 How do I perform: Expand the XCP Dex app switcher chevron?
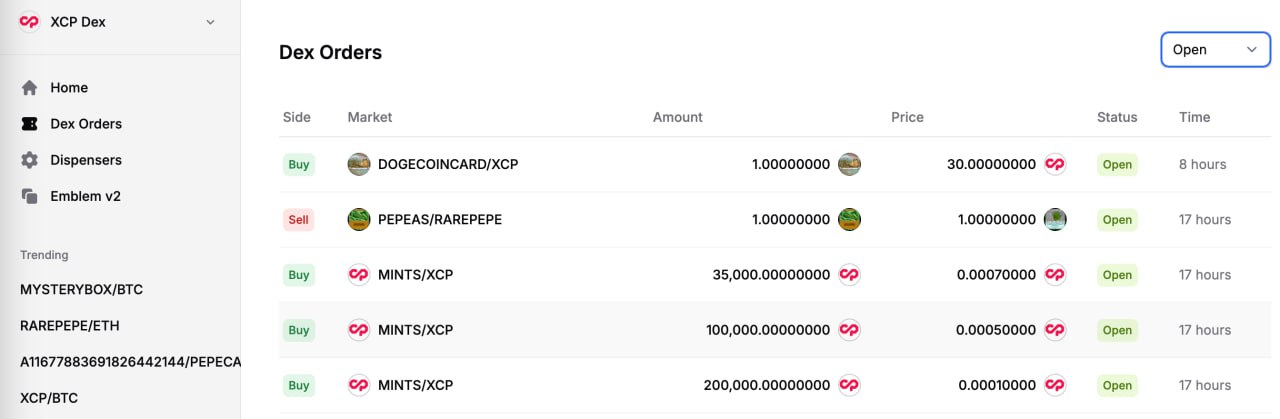pos(210,22)
